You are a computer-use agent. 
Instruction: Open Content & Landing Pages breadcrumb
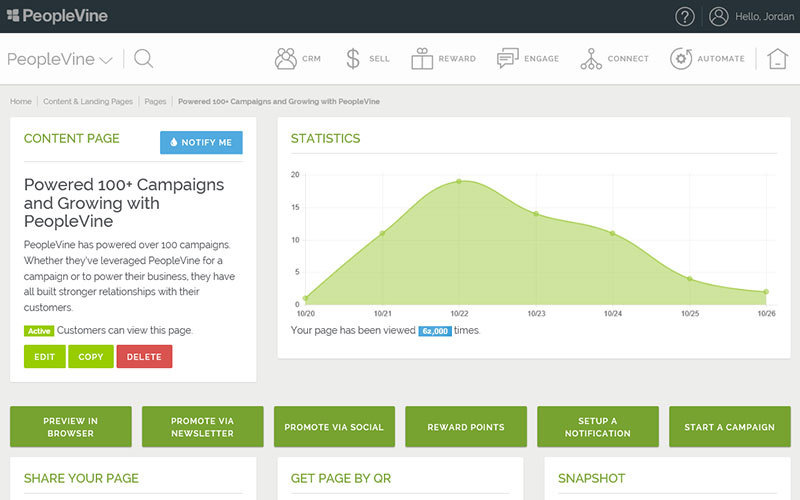coord(88,102)
